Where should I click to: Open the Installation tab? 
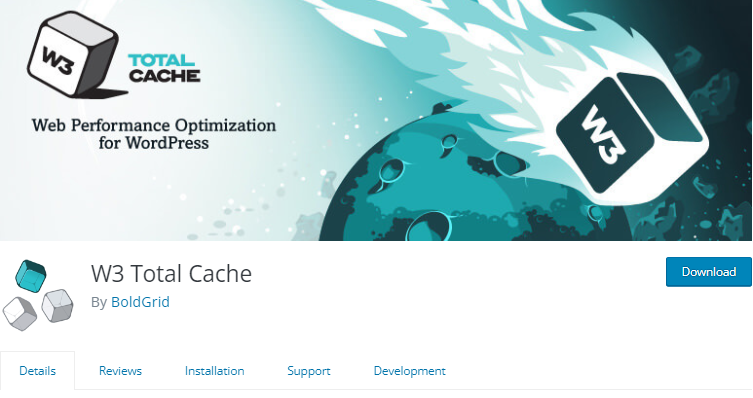(214, 371)
